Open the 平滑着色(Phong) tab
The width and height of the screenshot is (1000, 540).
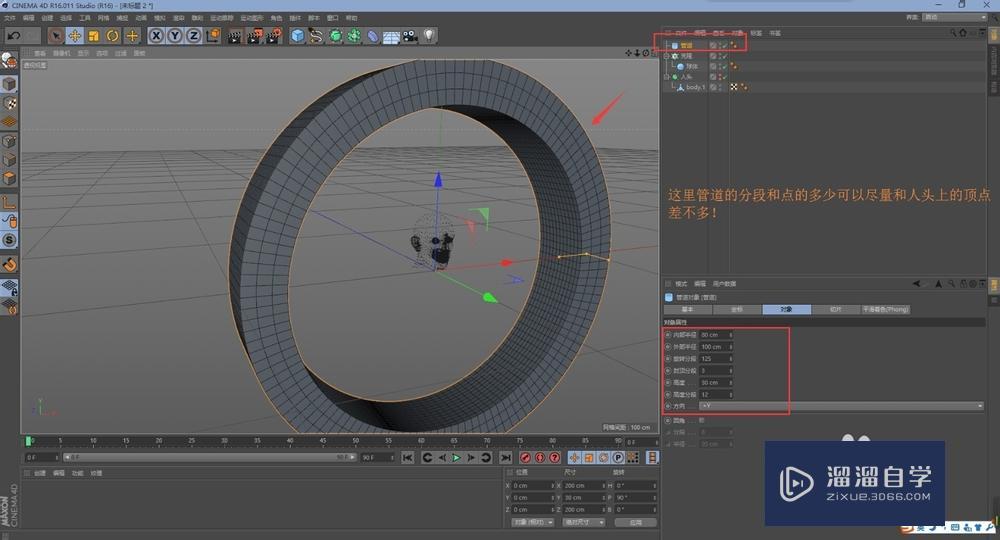pos(886,309)
